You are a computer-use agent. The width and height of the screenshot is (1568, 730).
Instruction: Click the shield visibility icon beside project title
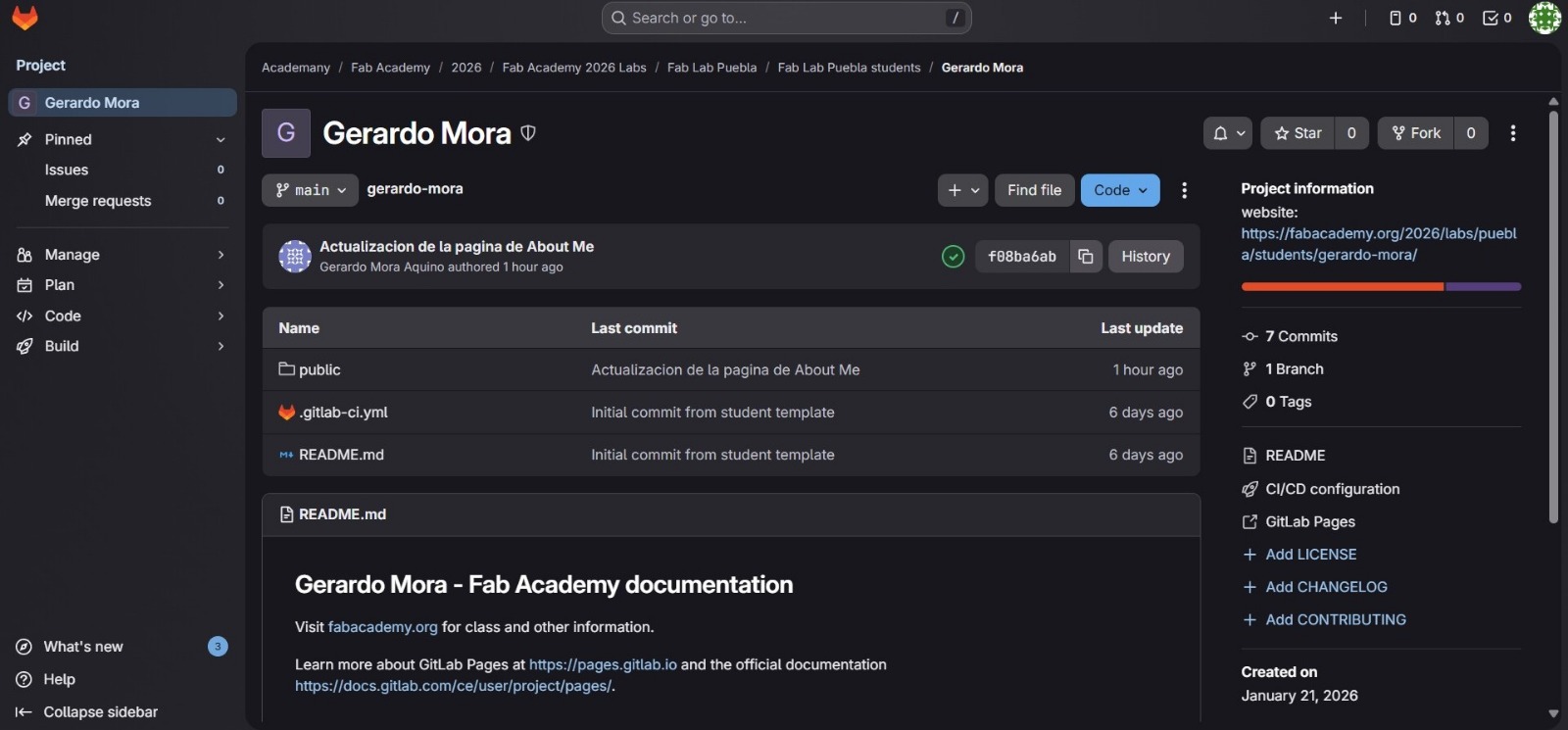(x=528, y=132)
